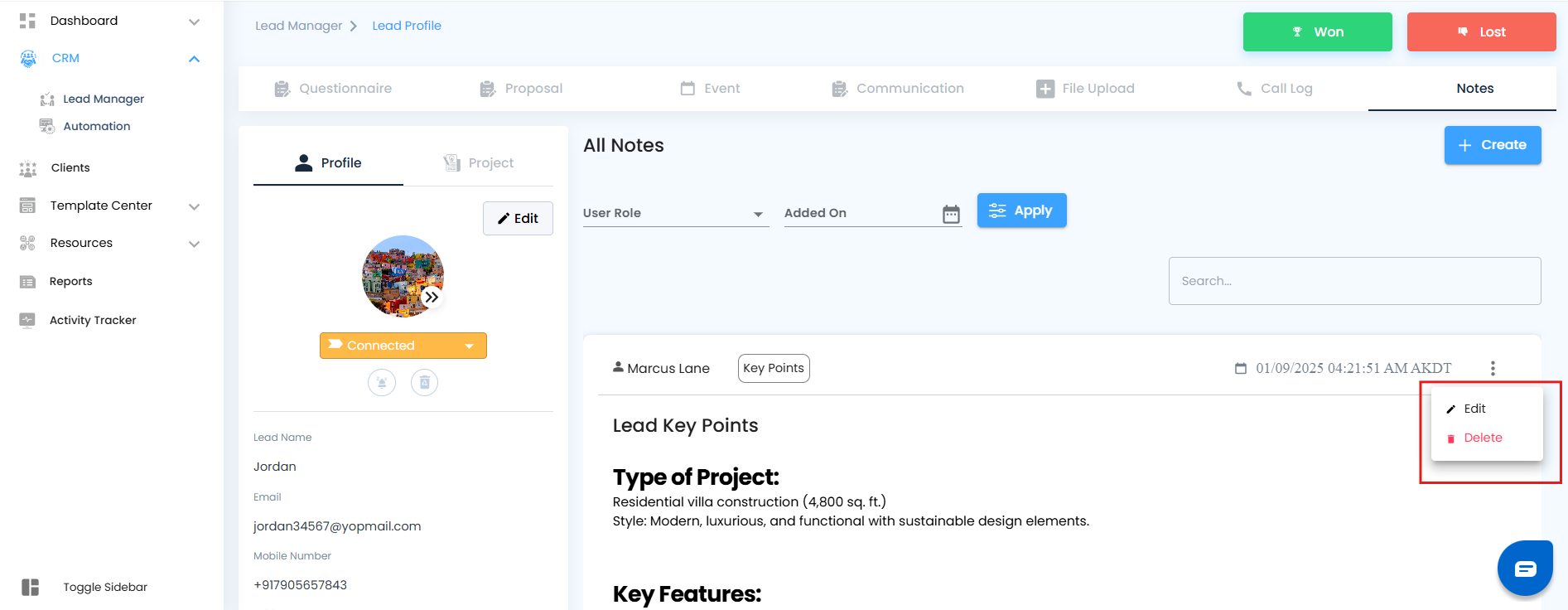Click the calendar icon in Added On
Image resolution: width=1568 pixels, height=610 pixels.
tap(951, 214)
